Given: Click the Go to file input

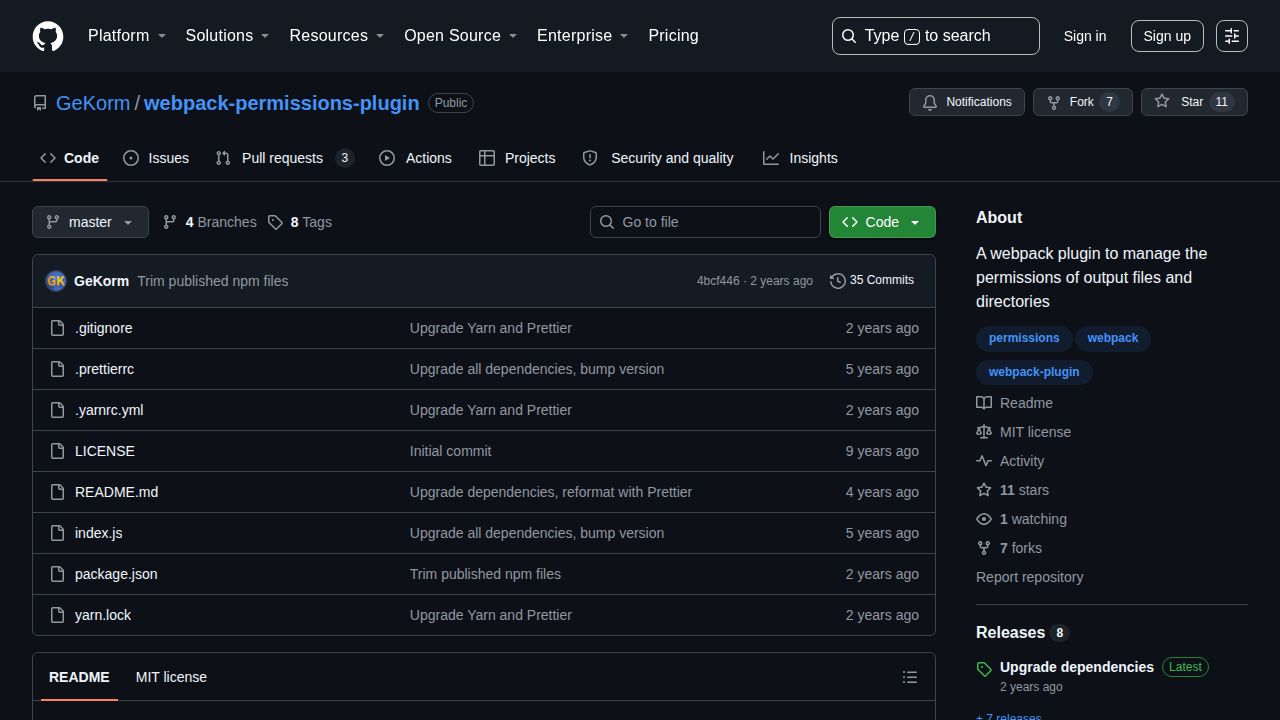Looking at the screenshot, I should click(705, 222).
